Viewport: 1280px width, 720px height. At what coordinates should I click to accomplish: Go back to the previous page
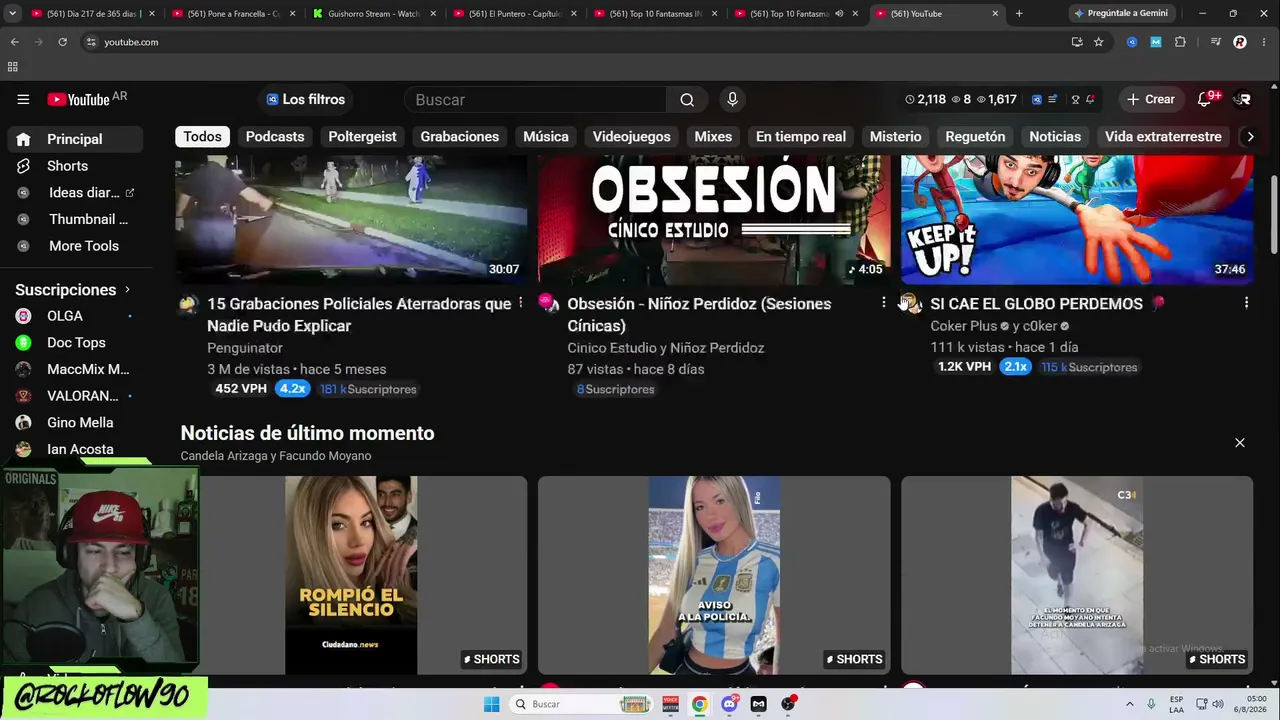tap(14, 42)
